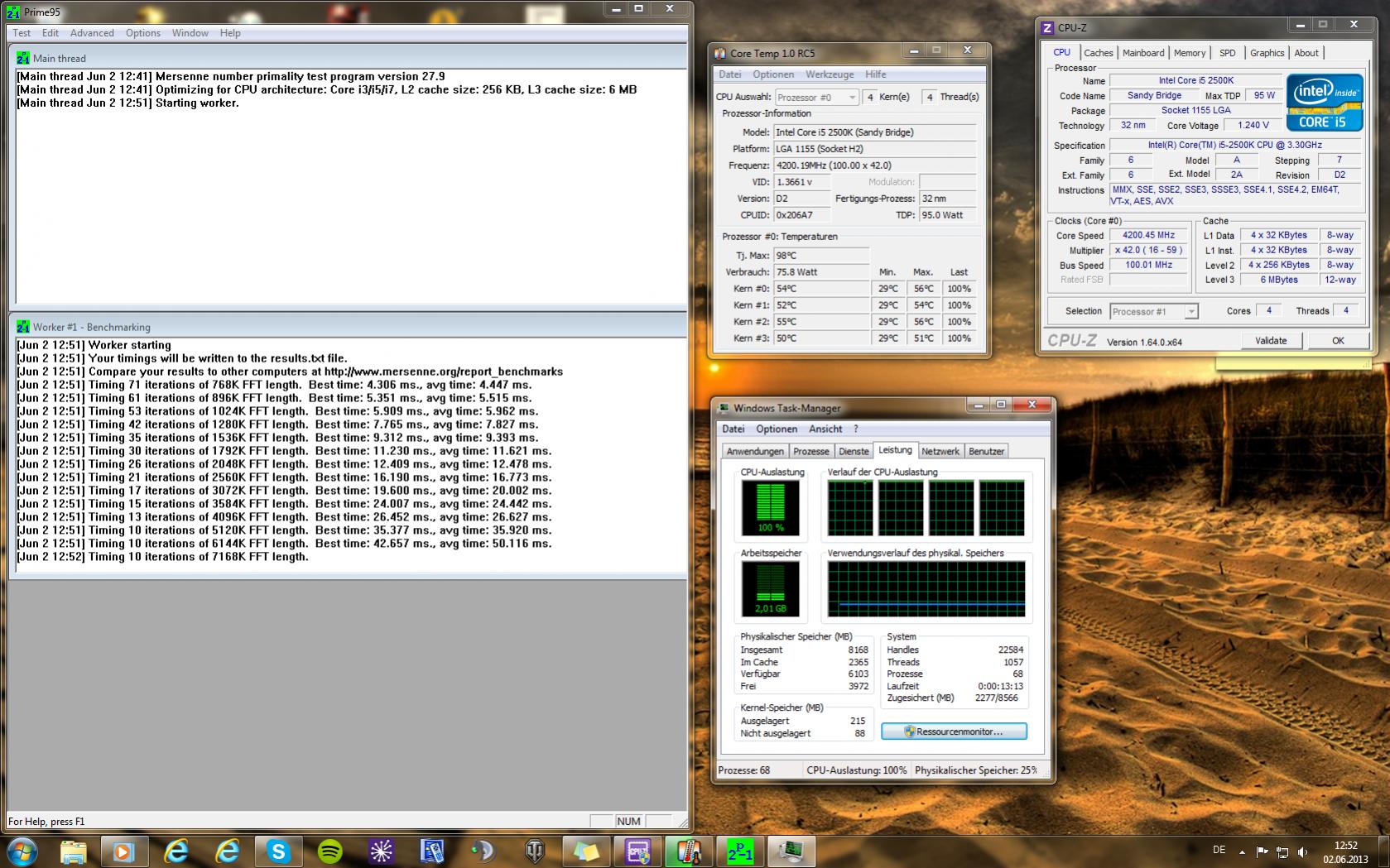Open the Werkzeuge menu in Core Temp

[x=830, y=74]
